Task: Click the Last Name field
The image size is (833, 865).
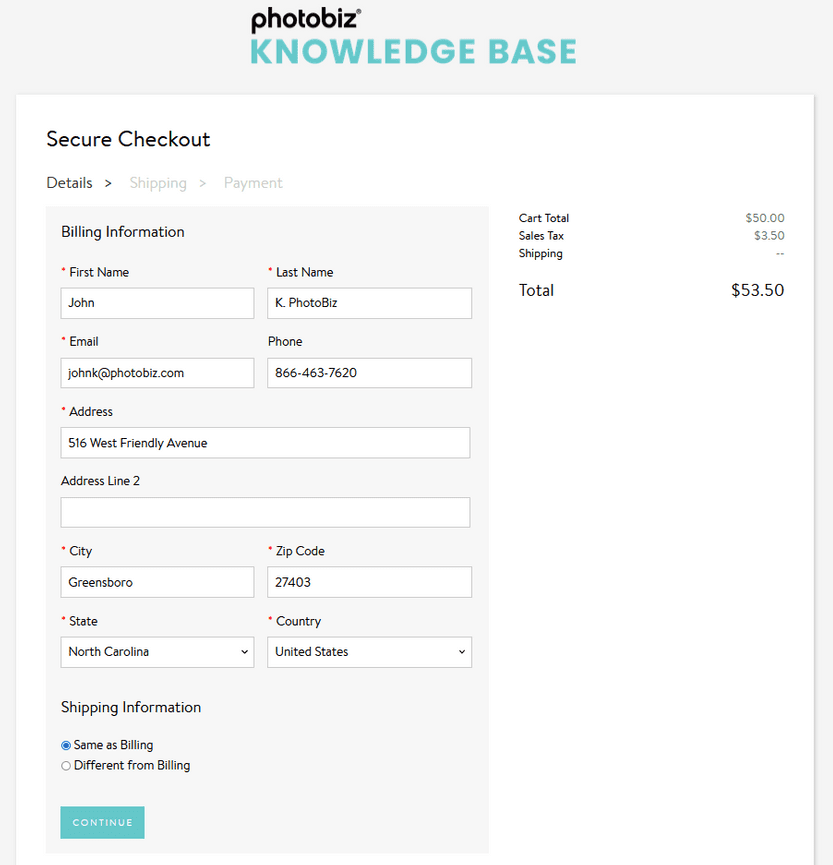Action: coord(369,303)
